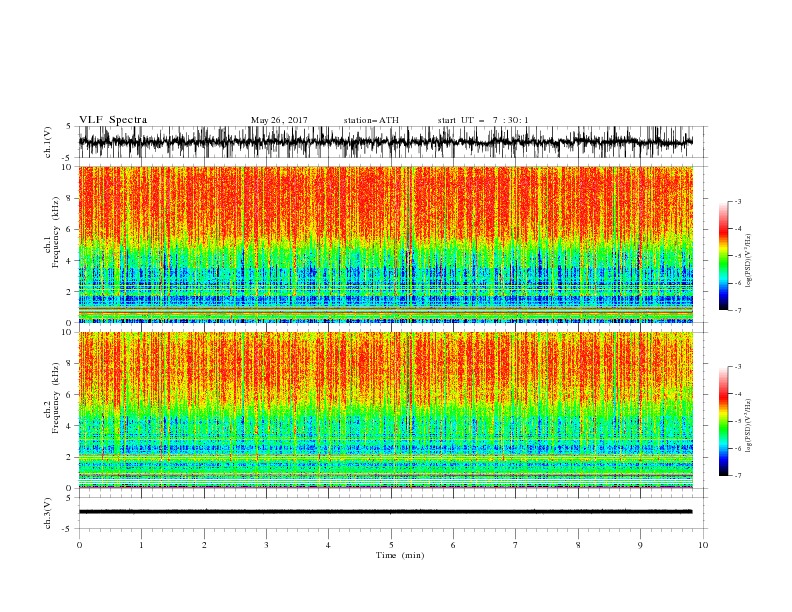Click the ch.1 frequency axis tick 8

point(70,198)
